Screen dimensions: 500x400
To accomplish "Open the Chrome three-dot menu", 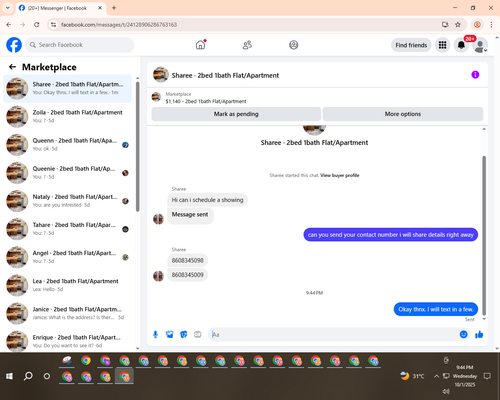I will [491, 24].
